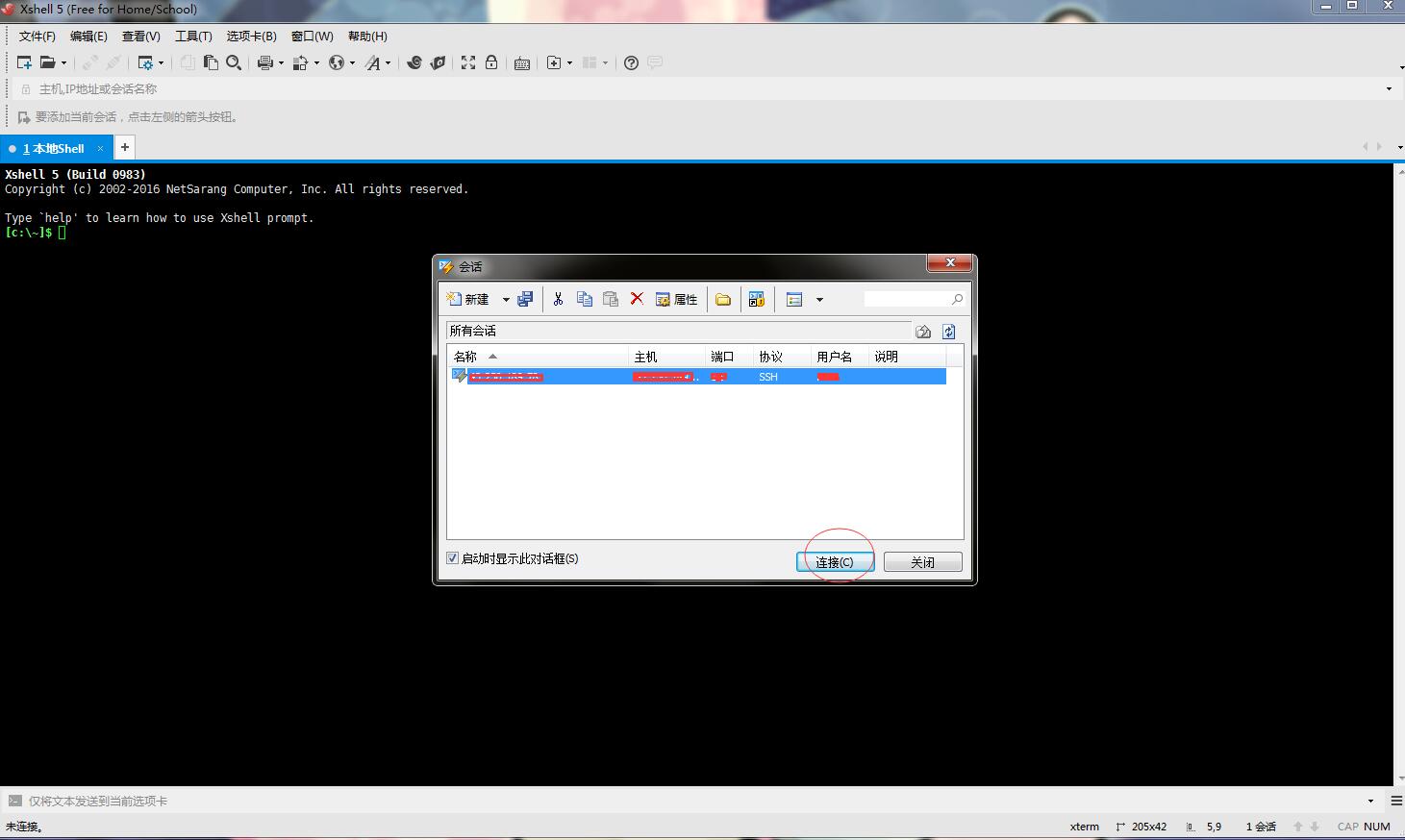Click the refresh icon beside 所有会话

pos(949,332)
